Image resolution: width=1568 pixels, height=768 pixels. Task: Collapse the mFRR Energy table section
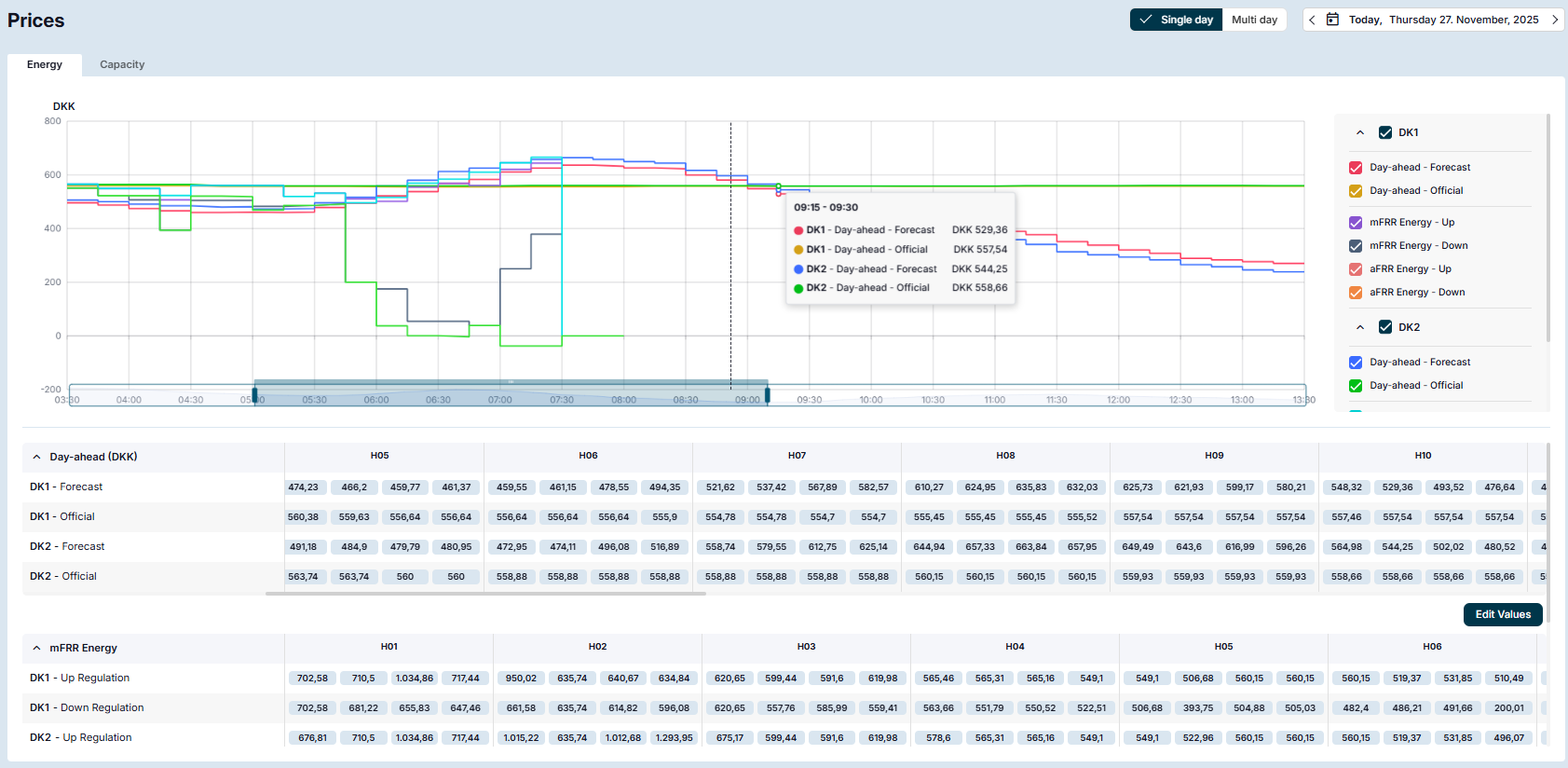click(x=36, y=648)
